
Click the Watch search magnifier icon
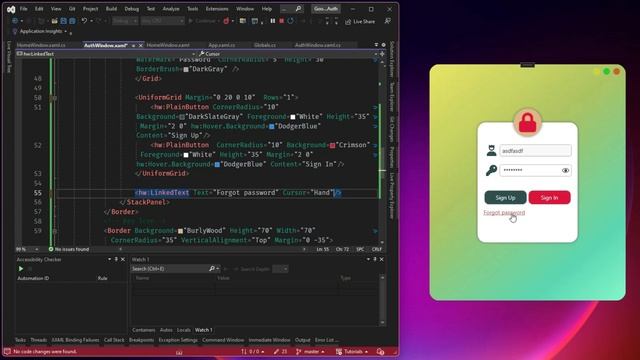coord(211,269)
